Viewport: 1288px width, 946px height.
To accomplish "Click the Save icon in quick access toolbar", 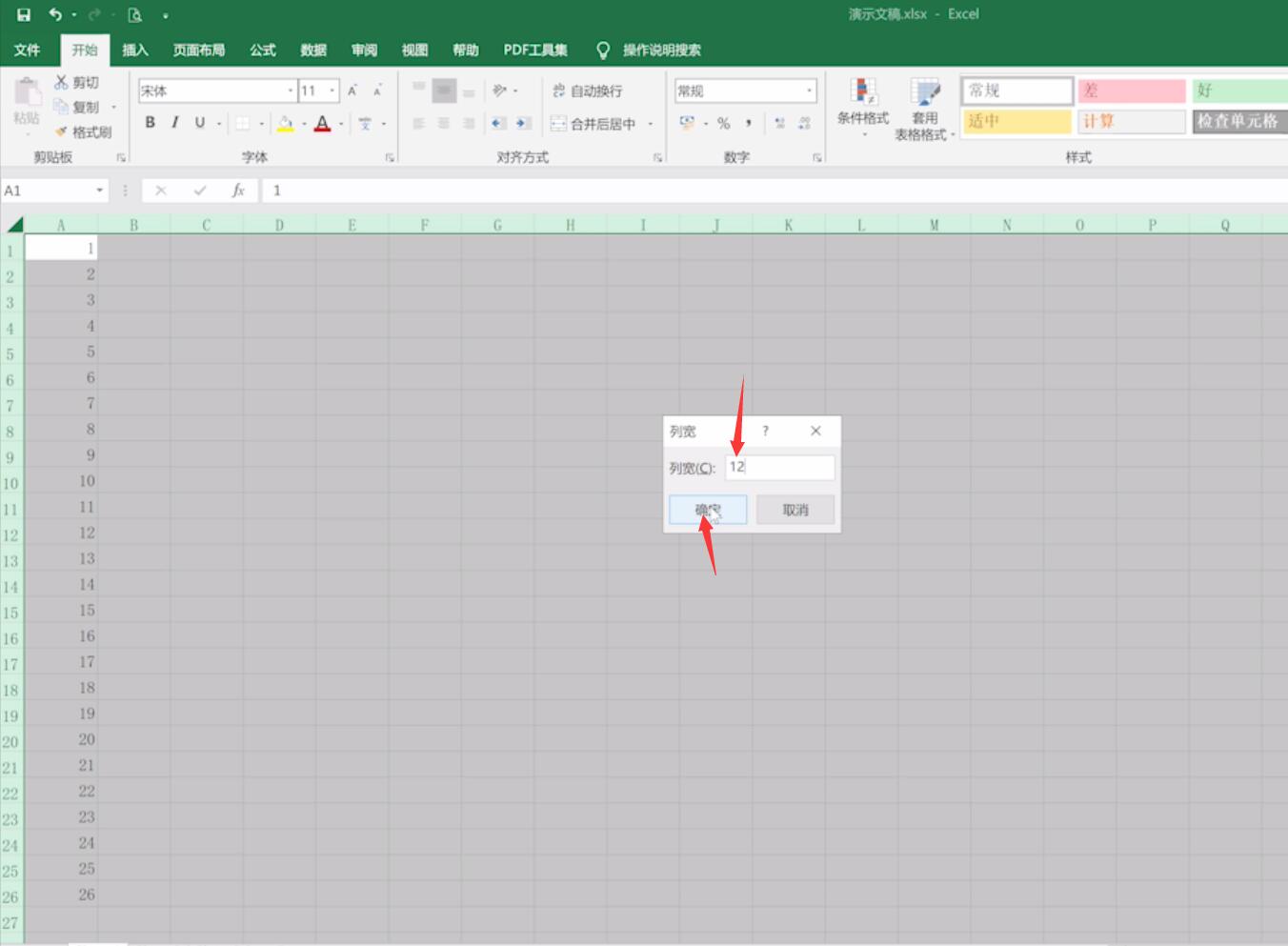I will click(24, 14).
